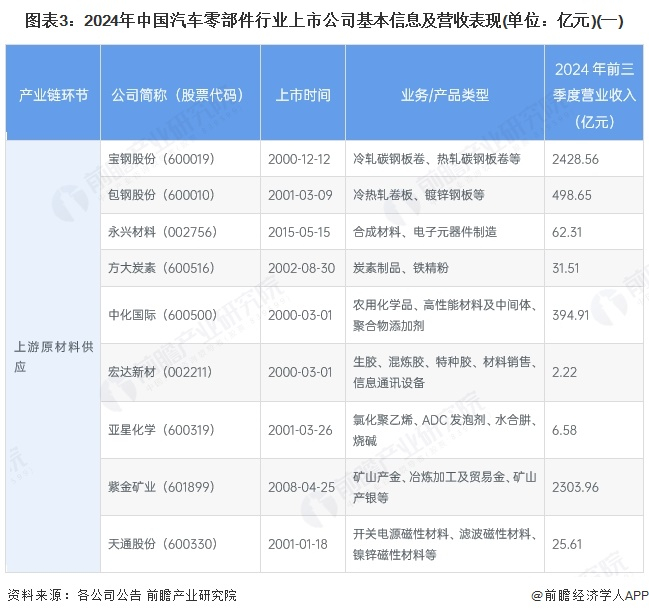Click the 上市时间 column header

pos(303,95)
